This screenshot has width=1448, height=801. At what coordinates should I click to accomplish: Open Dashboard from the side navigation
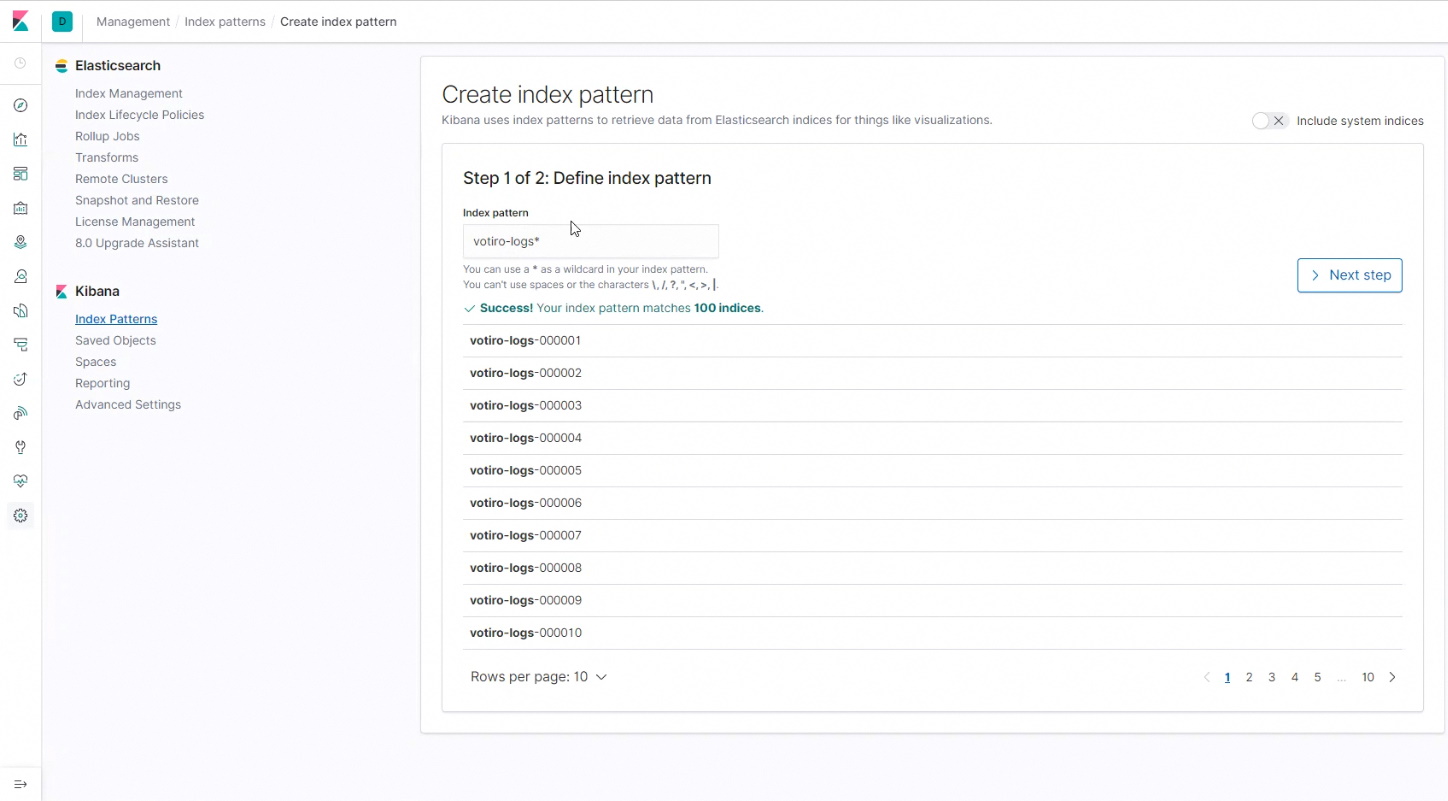(x=20, y=174)
